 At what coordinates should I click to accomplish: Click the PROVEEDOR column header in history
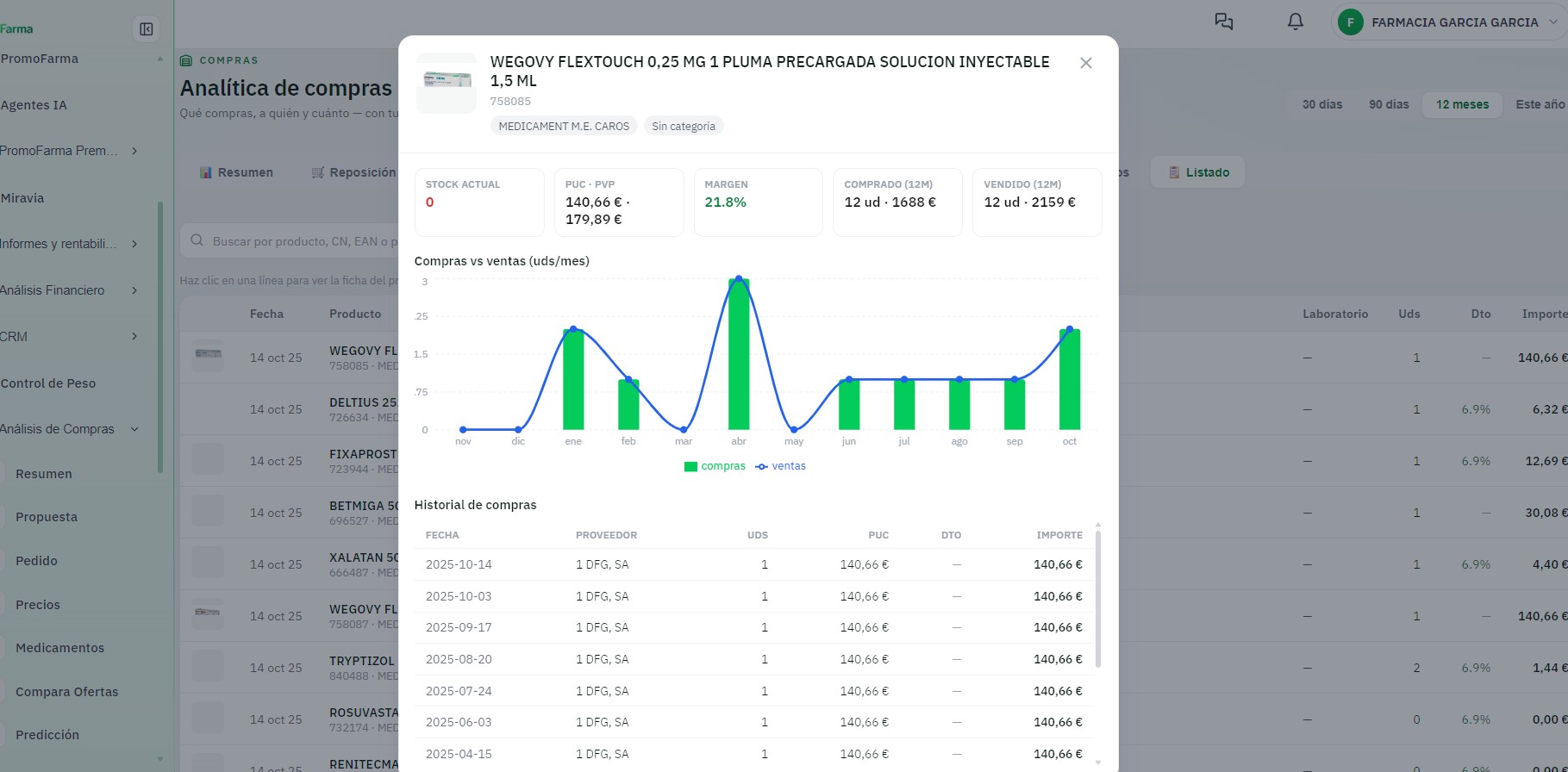click(x=607, y=535)
